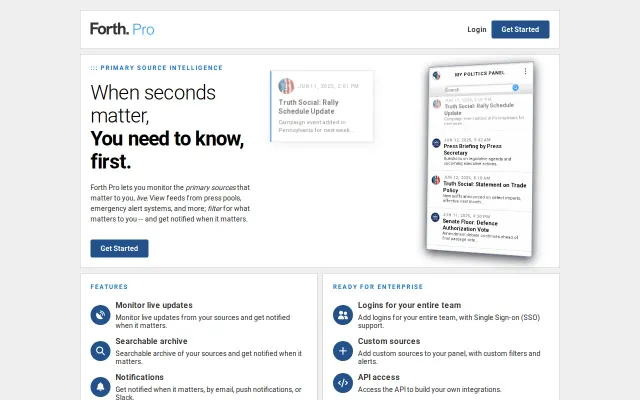Click the hero Get Started button below the description
Viewport: 640px width, 400px height.
click(119, 248)
